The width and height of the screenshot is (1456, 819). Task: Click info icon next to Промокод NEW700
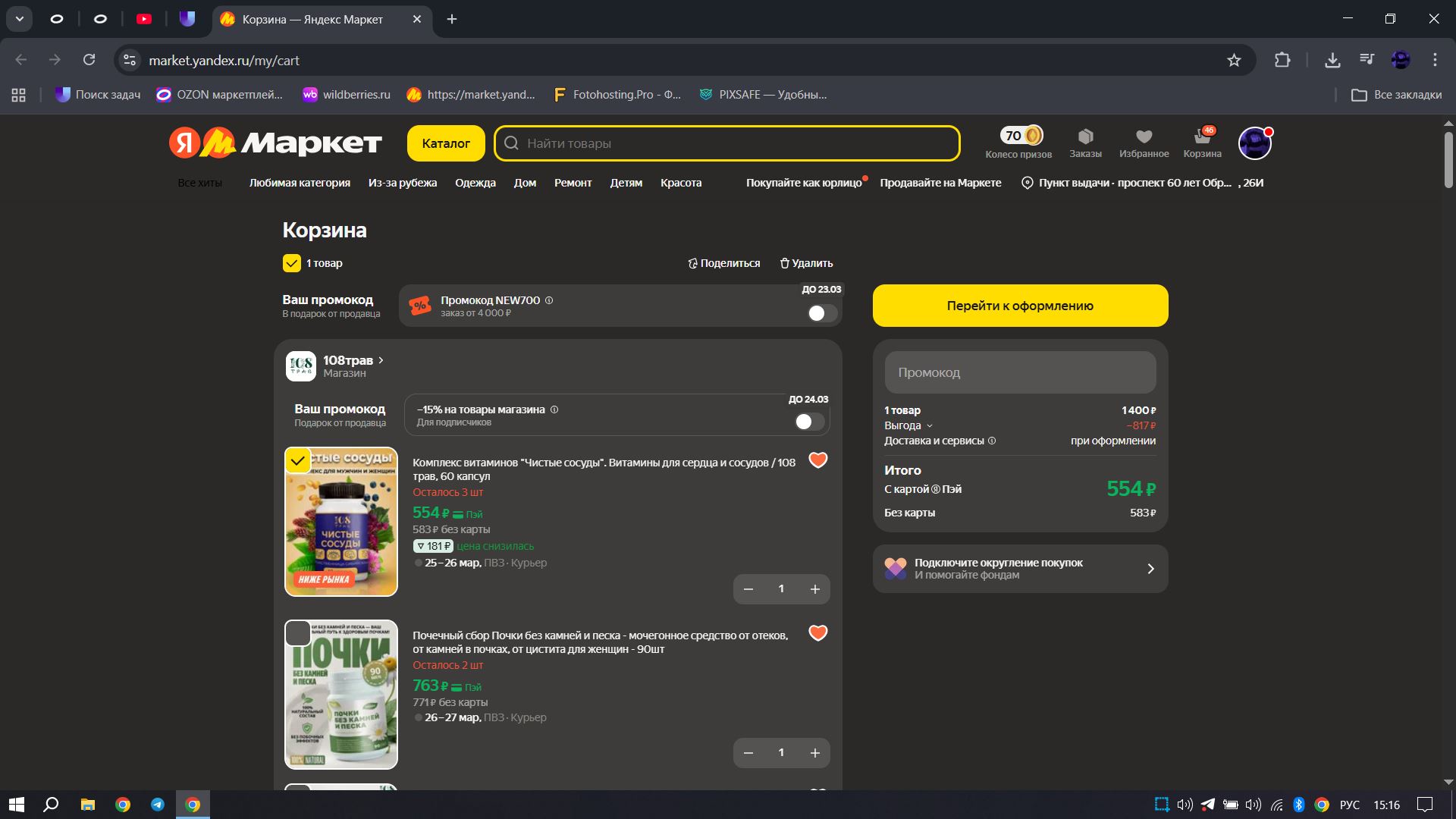[549, 300]
